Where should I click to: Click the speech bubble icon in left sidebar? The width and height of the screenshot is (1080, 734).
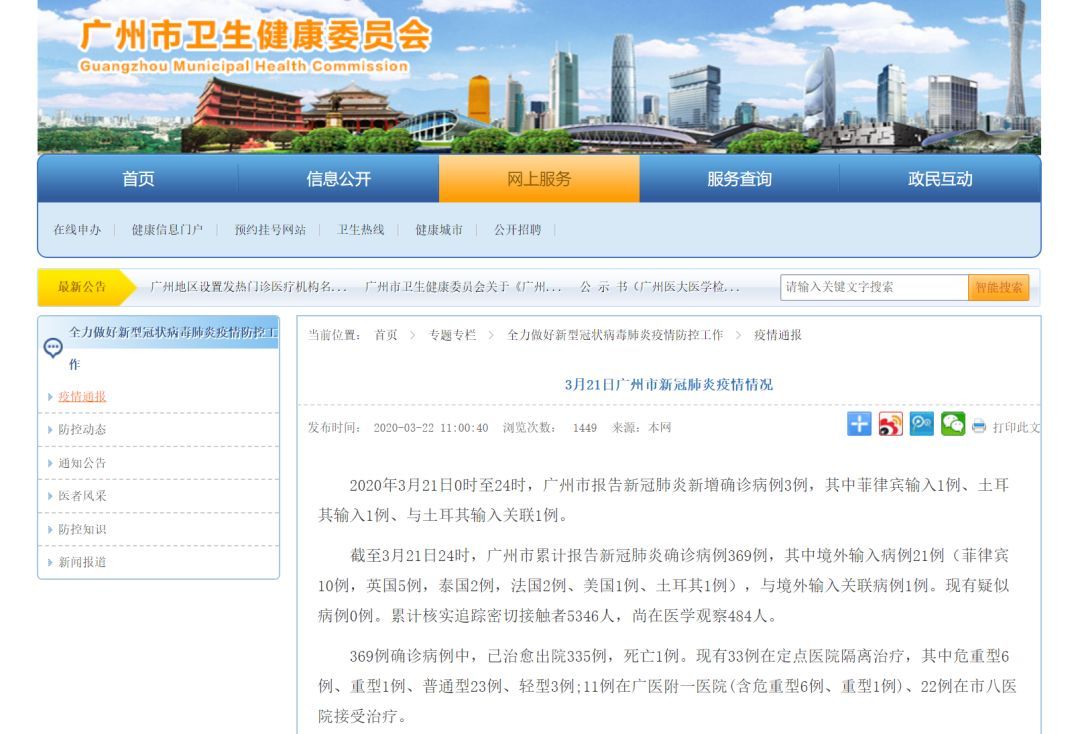(51, 348)
